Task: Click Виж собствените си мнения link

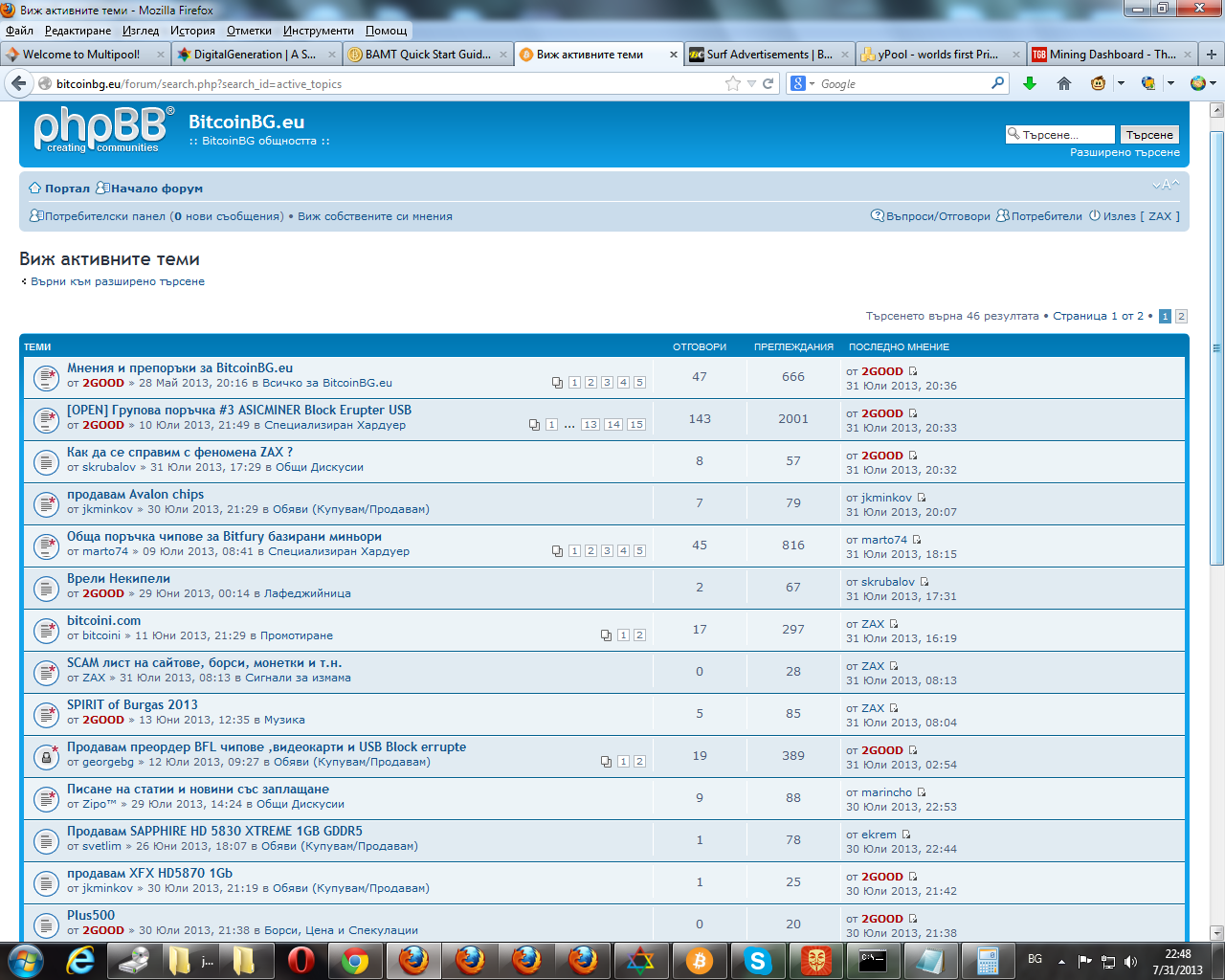Action: point(375,216)
